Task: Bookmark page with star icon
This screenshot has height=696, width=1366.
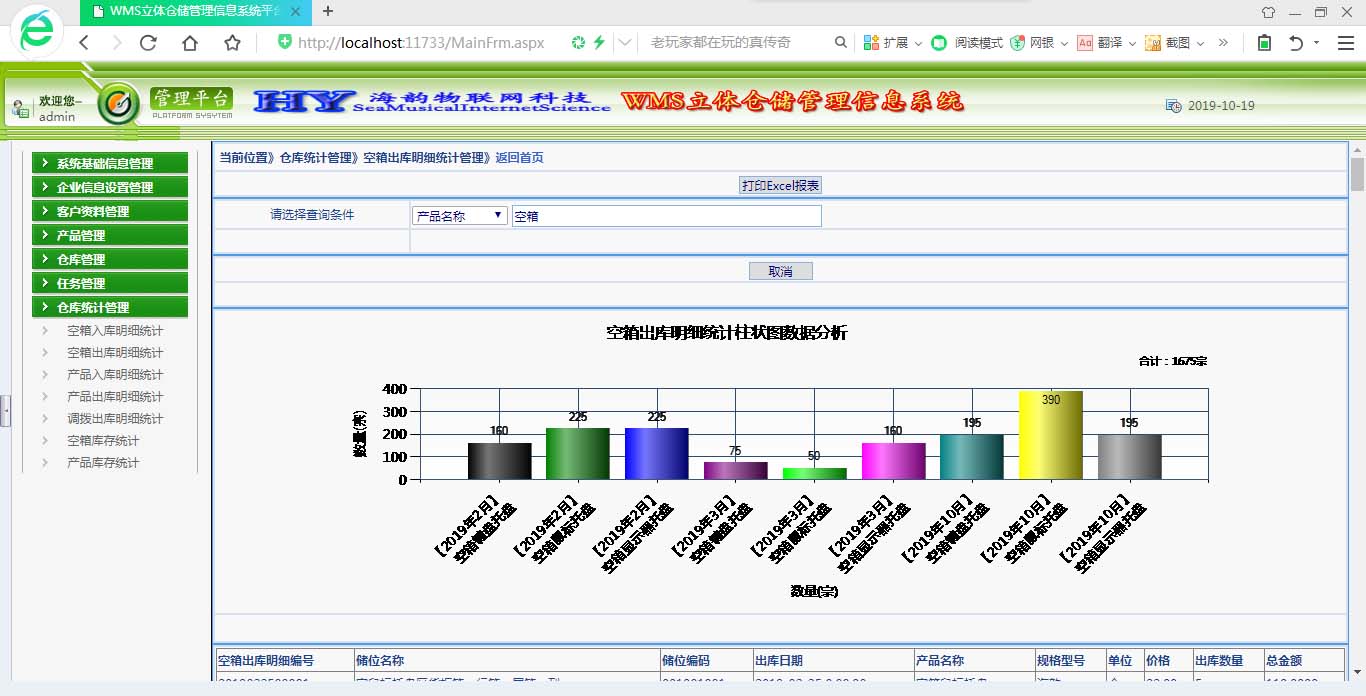Action: pos(232,43)
